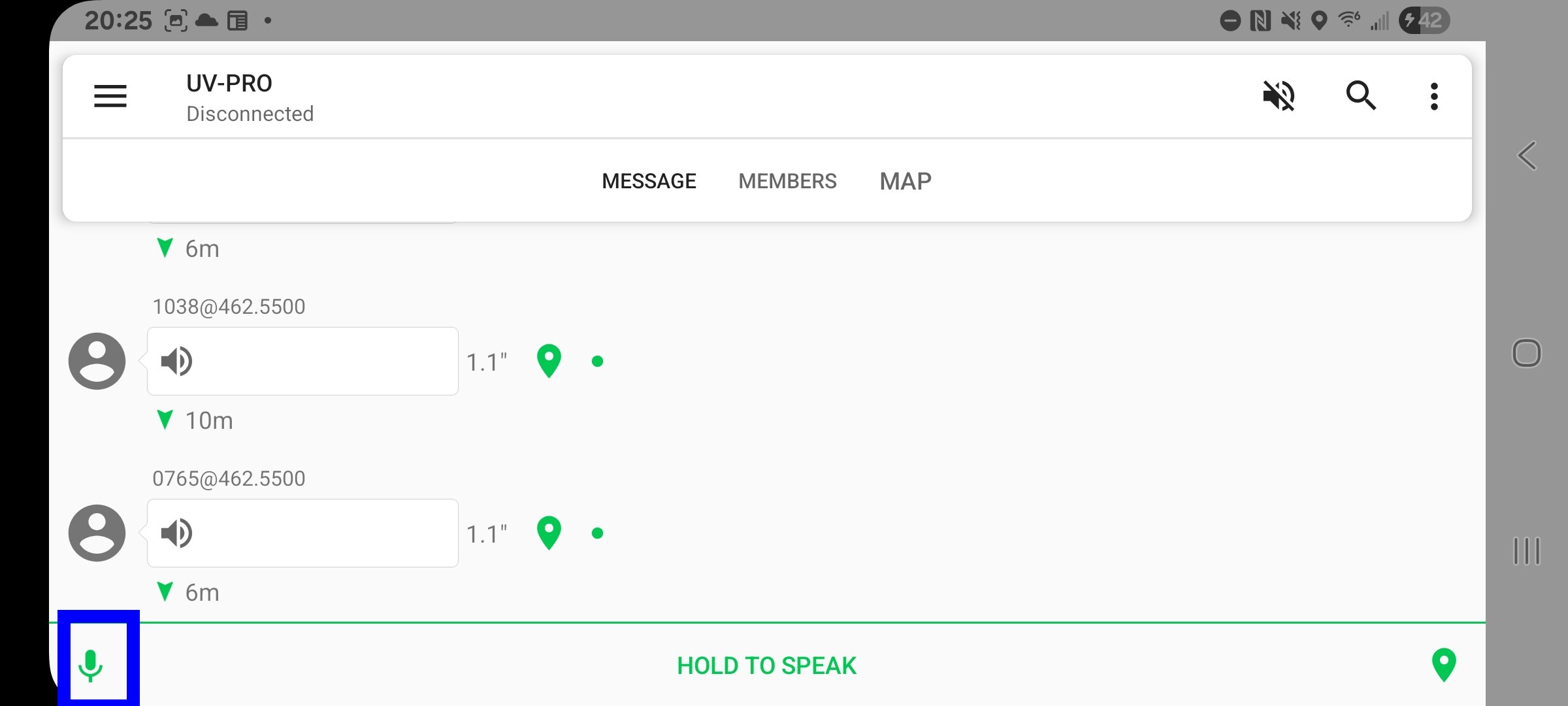Open the search magnifier icon
The image size is (1568, 706).
click(x=1361, y=96)
